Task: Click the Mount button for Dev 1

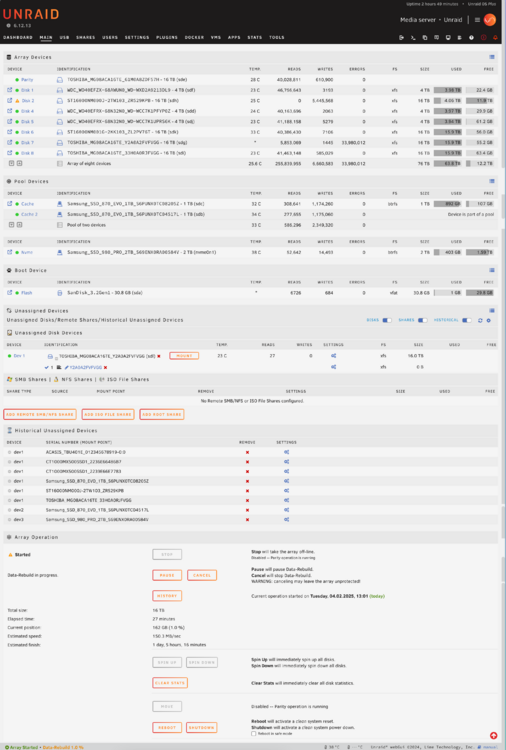Action: [184, 356]
